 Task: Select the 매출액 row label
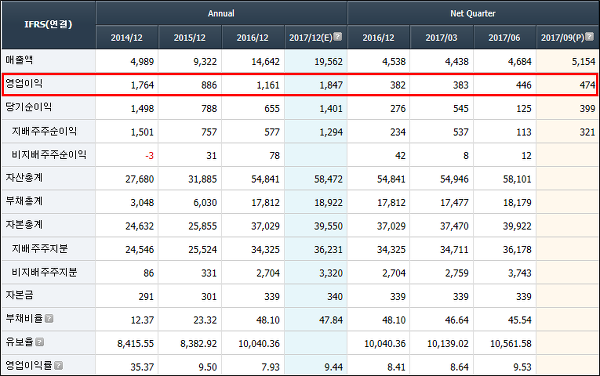coord(19,60)
